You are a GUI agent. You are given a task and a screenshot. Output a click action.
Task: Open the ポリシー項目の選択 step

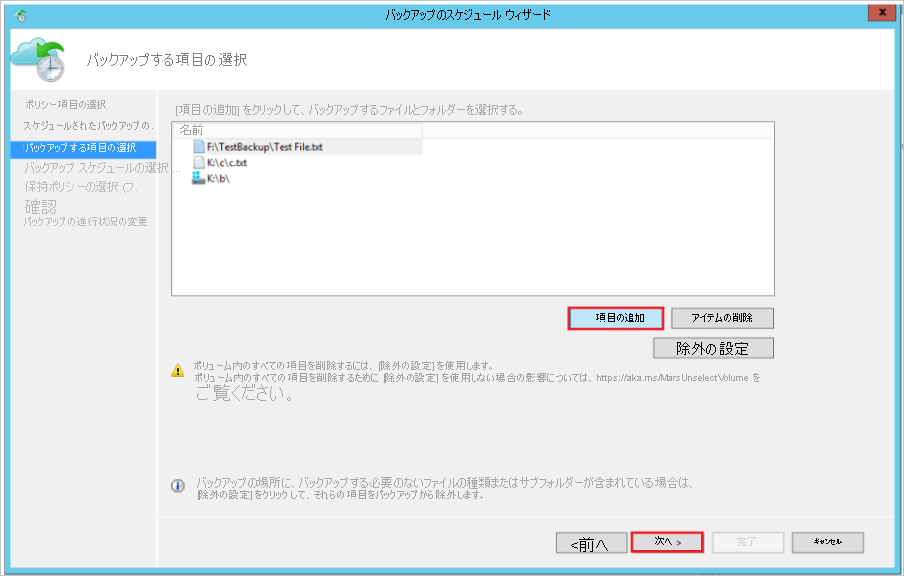pyautogui.click(x=65, y=104)
